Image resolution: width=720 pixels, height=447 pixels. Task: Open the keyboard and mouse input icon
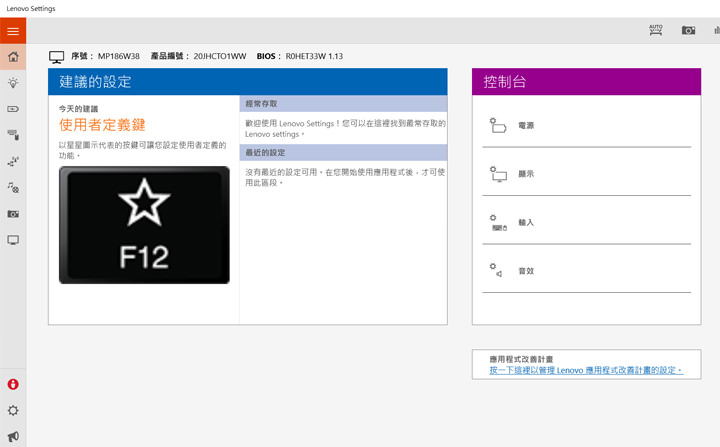point(13,135)
